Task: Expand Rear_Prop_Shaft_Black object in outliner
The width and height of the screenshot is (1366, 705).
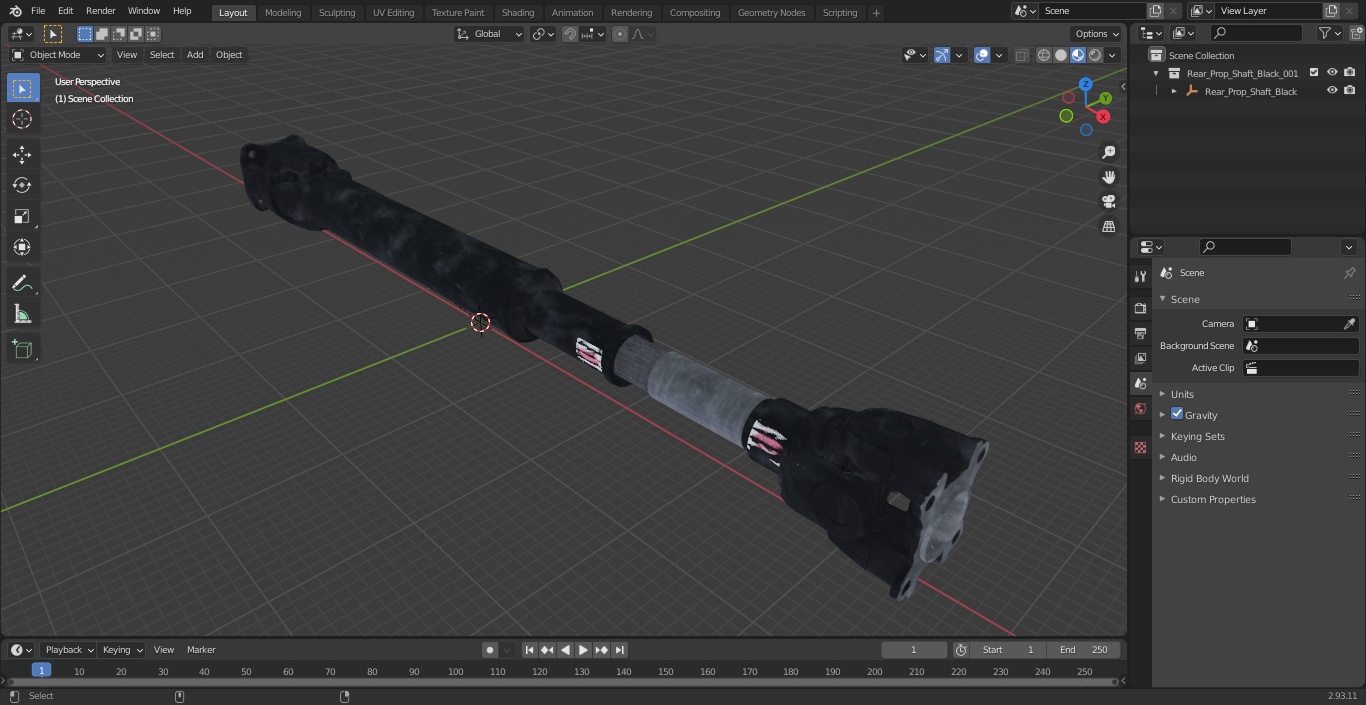Action: pyautogui.click(x=1174, y=91)
